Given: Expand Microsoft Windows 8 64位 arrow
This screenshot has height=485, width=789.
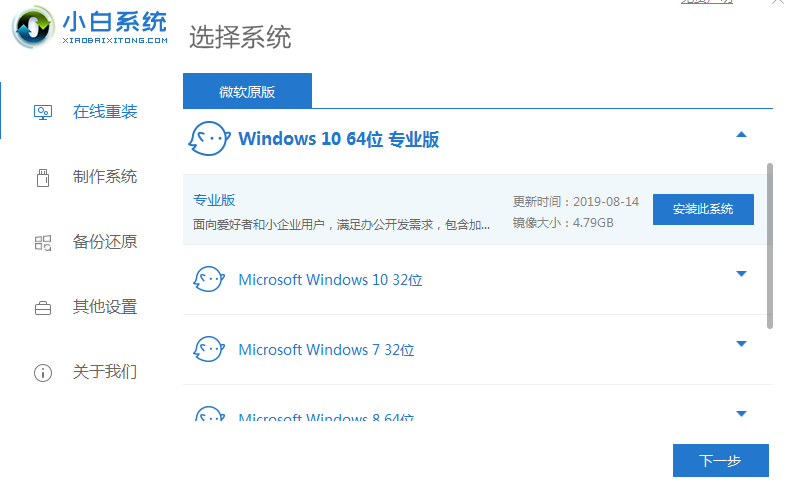Looking at the screenshot, I should pos(741,413).
